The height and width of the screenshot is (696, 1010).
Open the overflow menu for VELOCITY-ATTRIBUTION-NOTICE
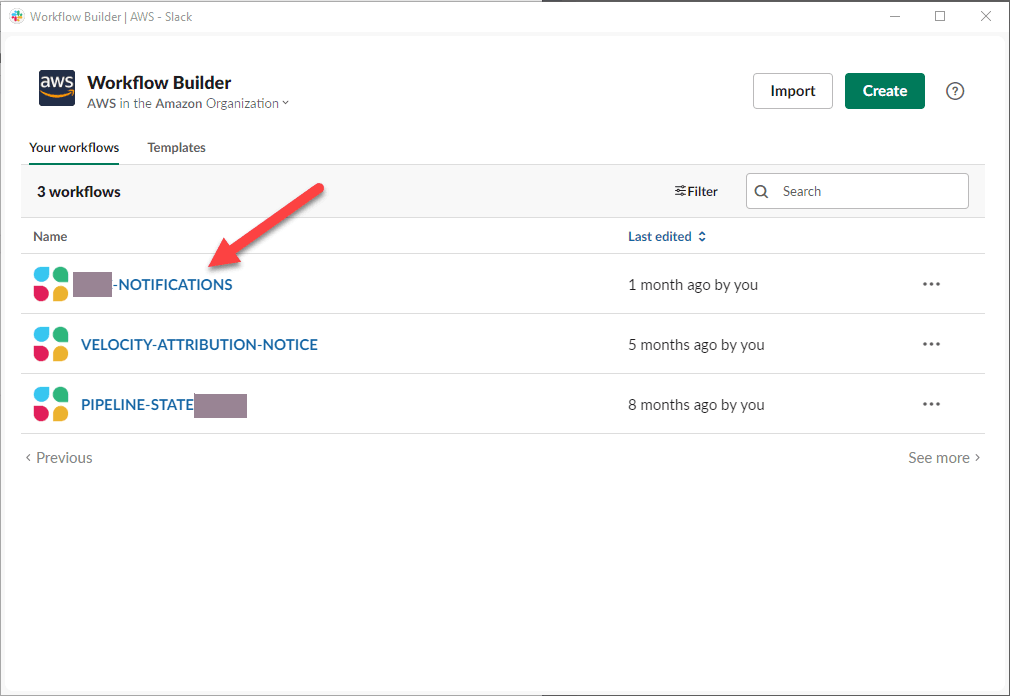tap(931, 344)
